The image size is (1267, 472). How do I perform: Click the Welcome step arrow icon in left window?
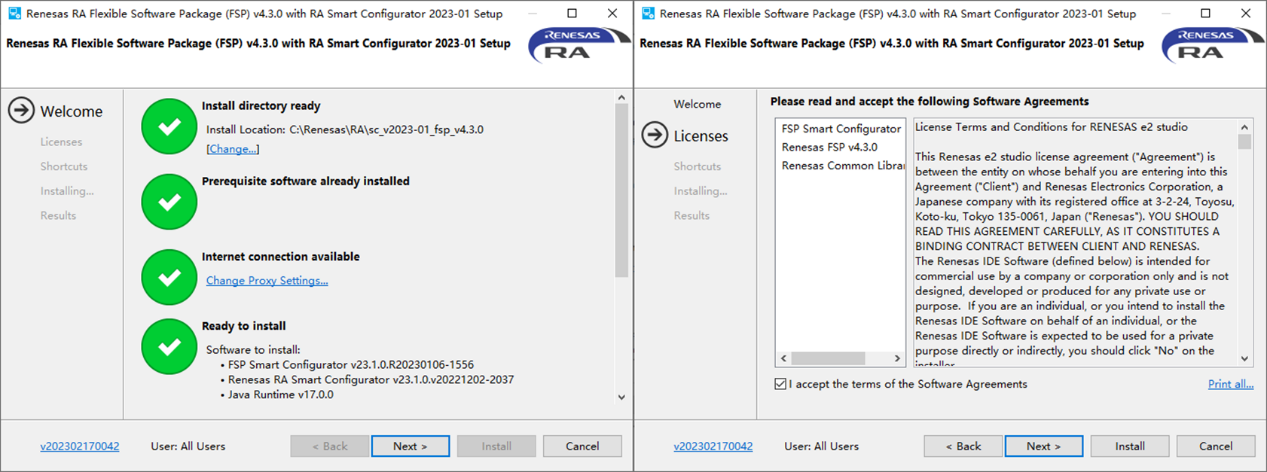point(21,110)
